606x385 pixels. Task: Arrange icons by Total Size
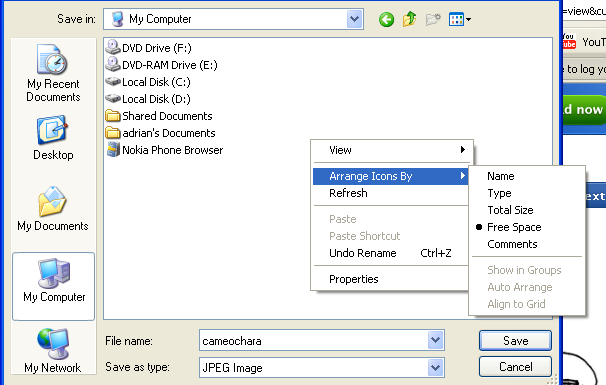click(527, 210)
